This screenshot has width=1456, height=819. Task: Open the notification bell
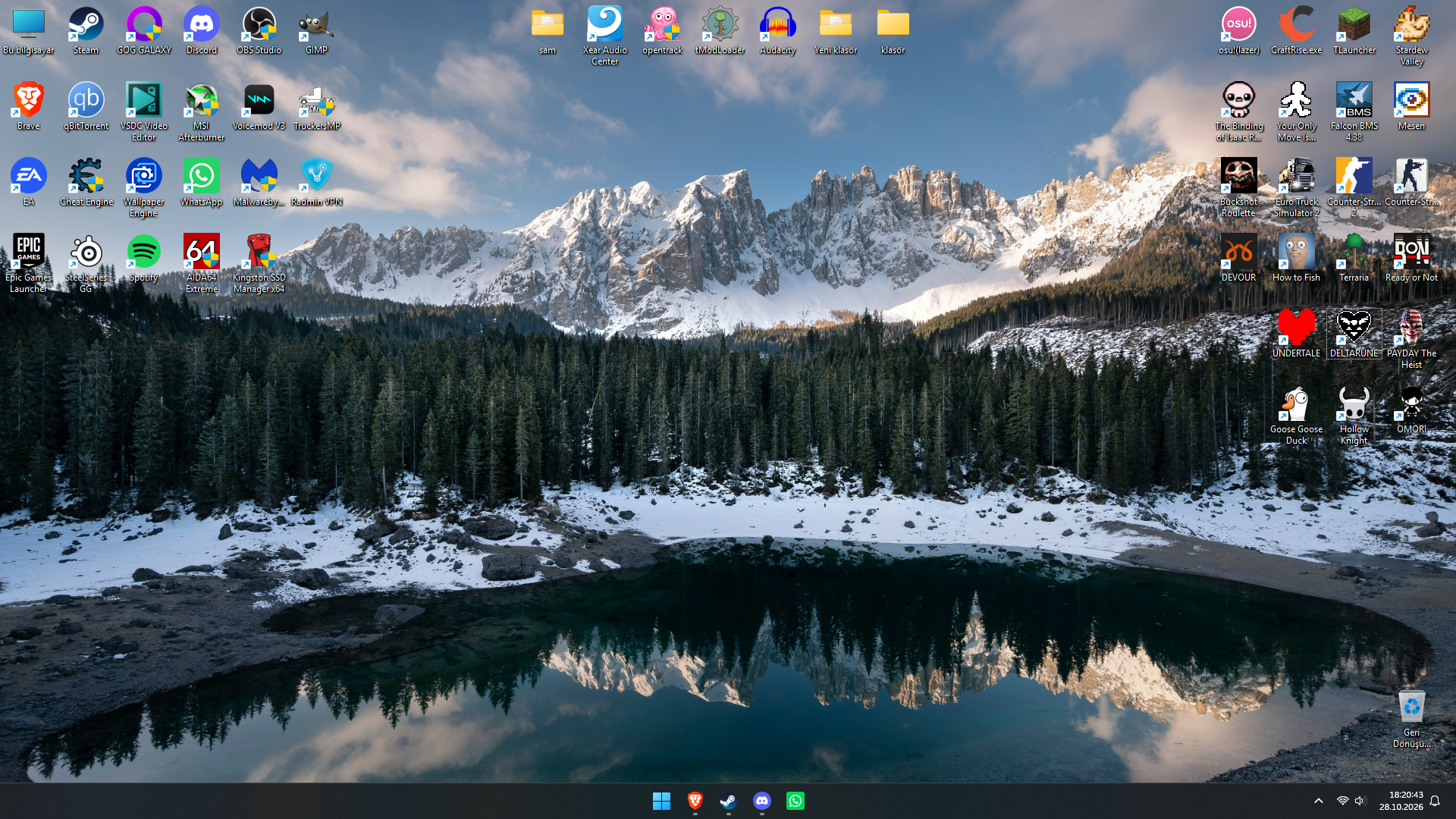[x=1435, y=801]
